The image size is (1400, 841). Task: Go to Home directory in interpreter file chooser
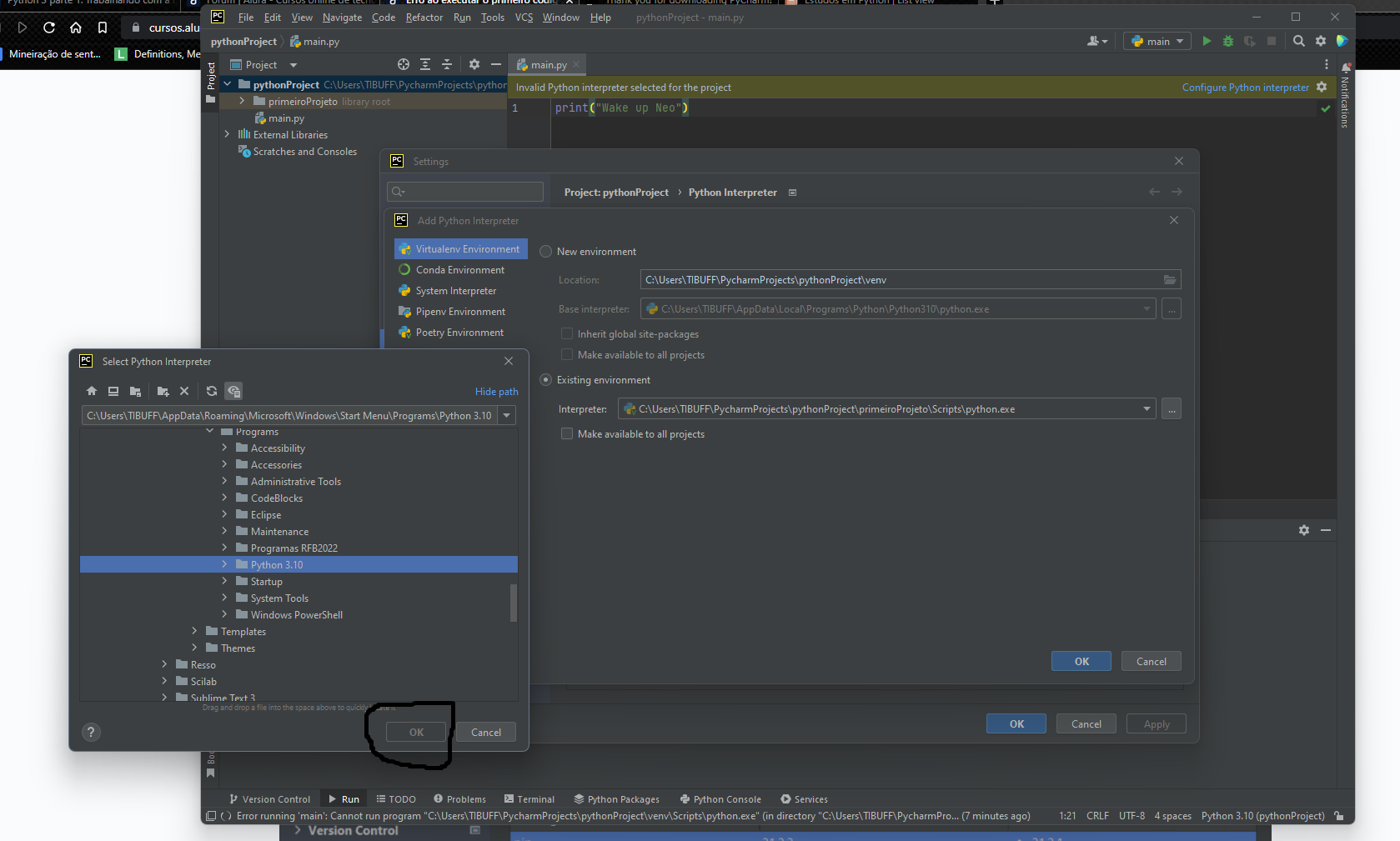[92, 391]
